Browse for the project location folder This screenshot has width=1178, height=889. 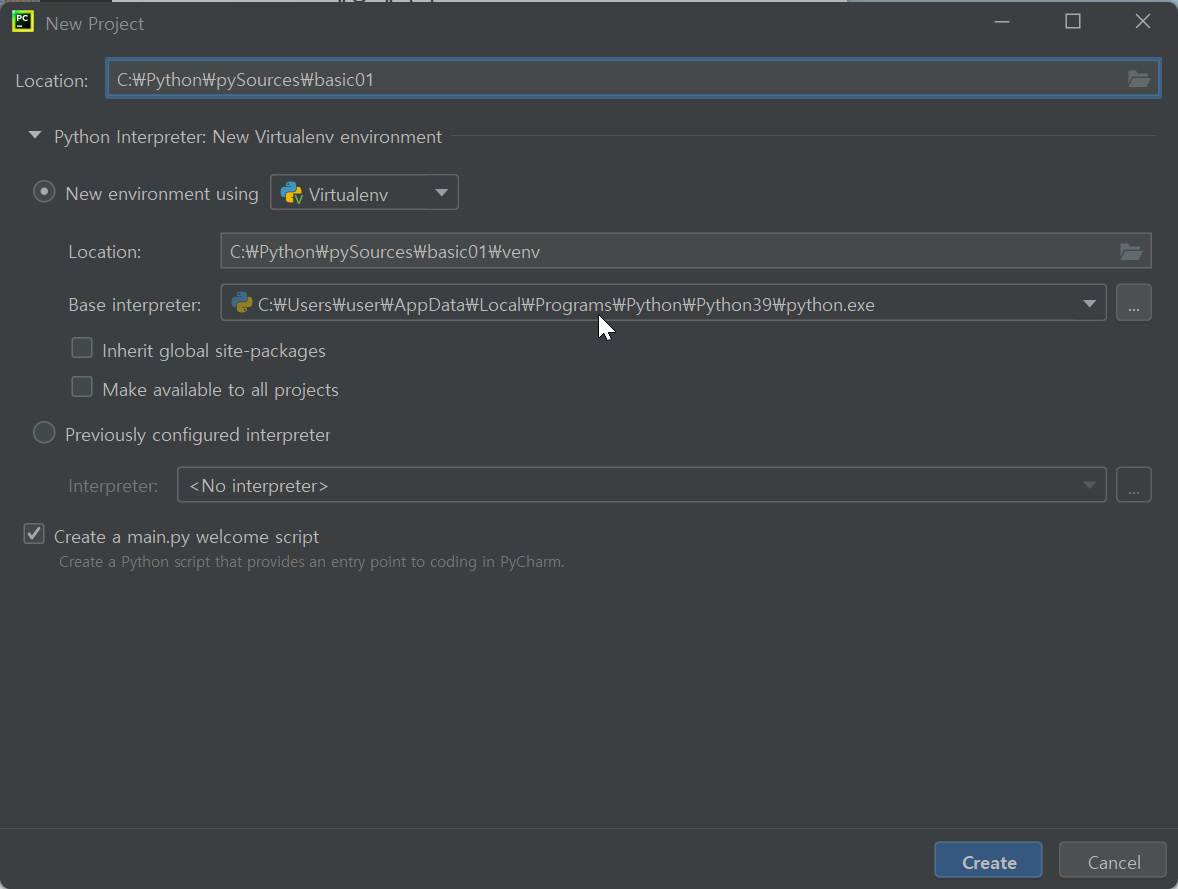(1139, 79)
